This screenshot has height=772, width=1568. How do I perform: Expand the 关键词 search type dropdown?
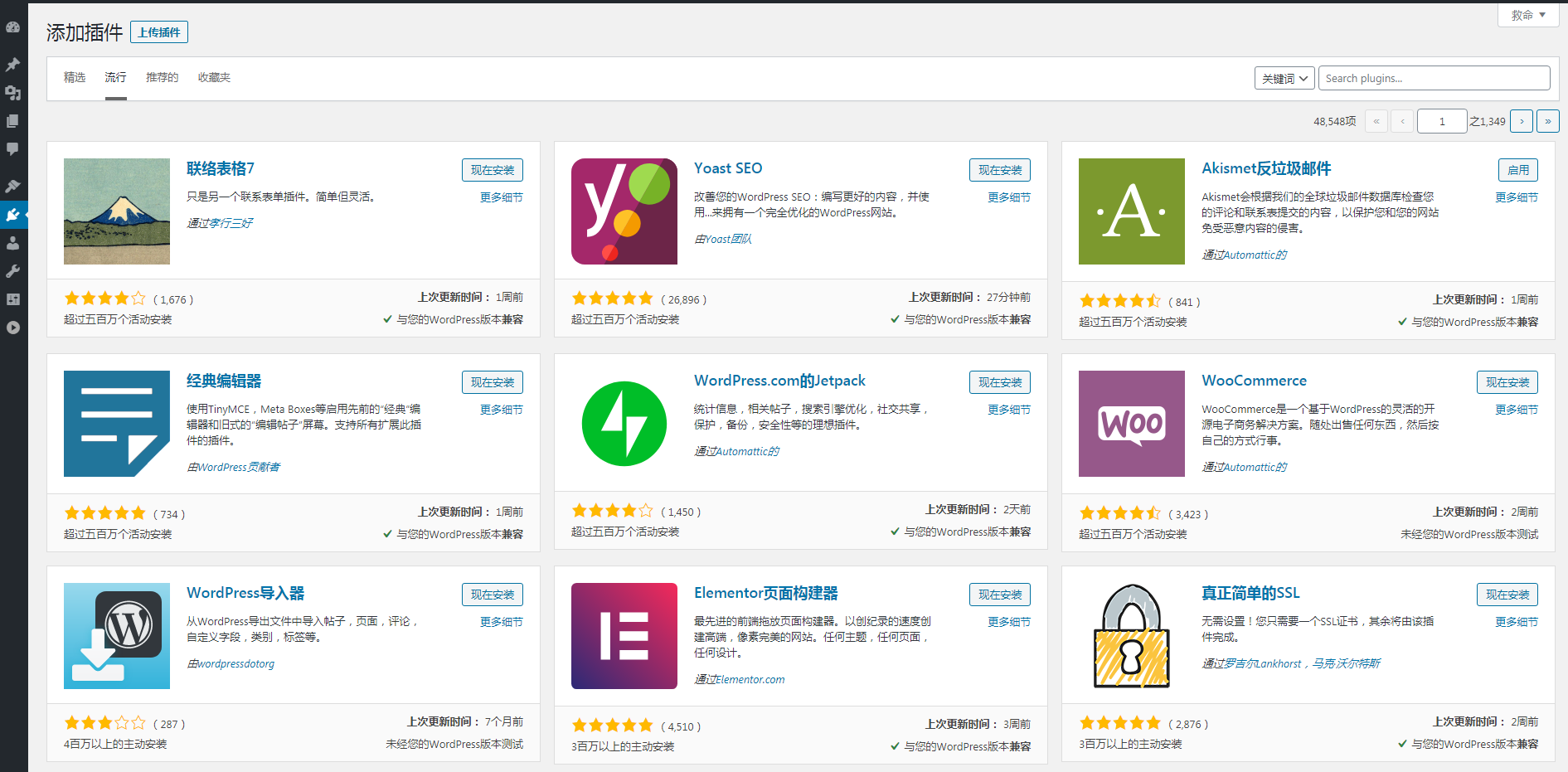pos(1284,78)
